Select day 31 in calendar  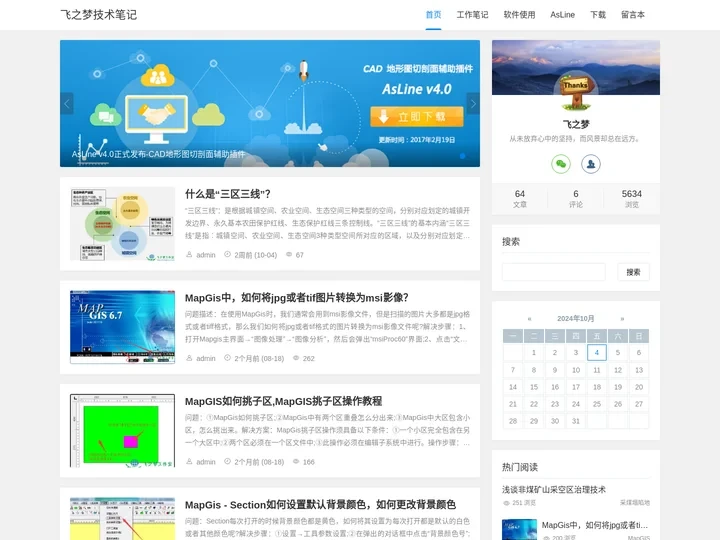point(576,421)
